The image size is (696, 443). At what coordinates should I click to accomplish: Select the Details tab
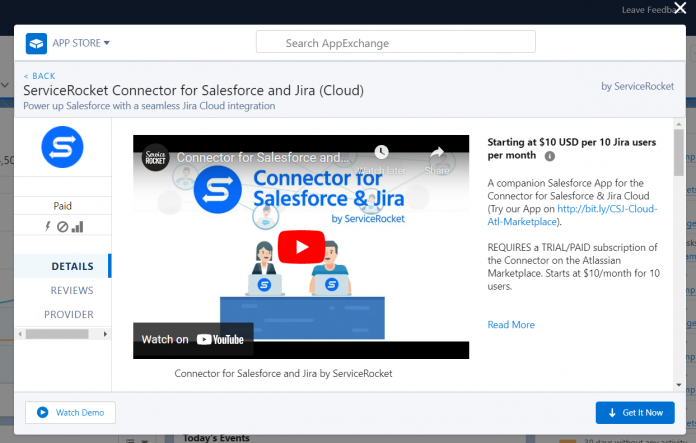click(x=72, y=267)
